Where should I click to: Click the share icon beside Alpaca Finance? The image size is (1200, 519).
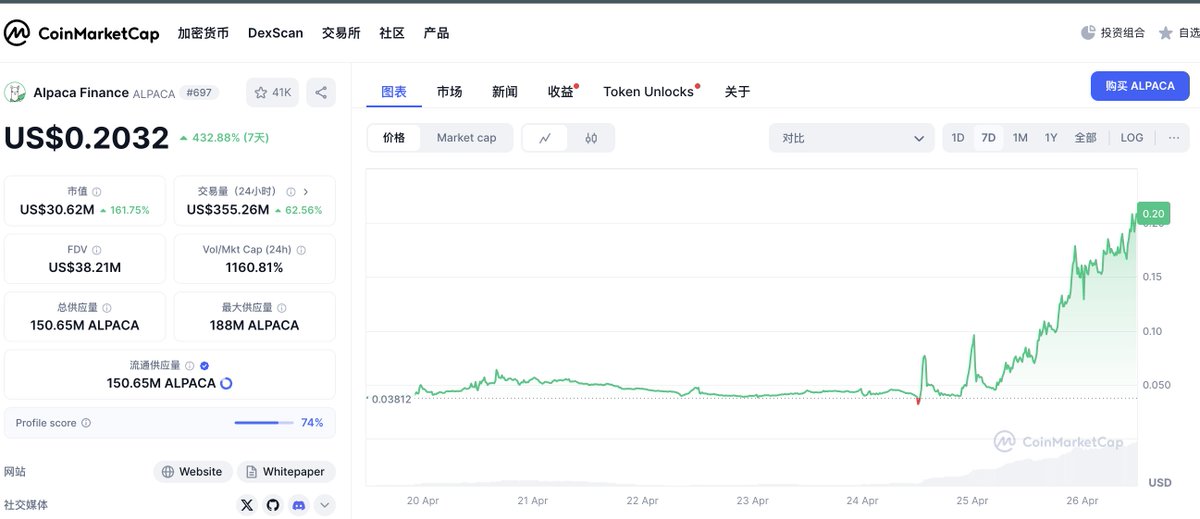321,93
